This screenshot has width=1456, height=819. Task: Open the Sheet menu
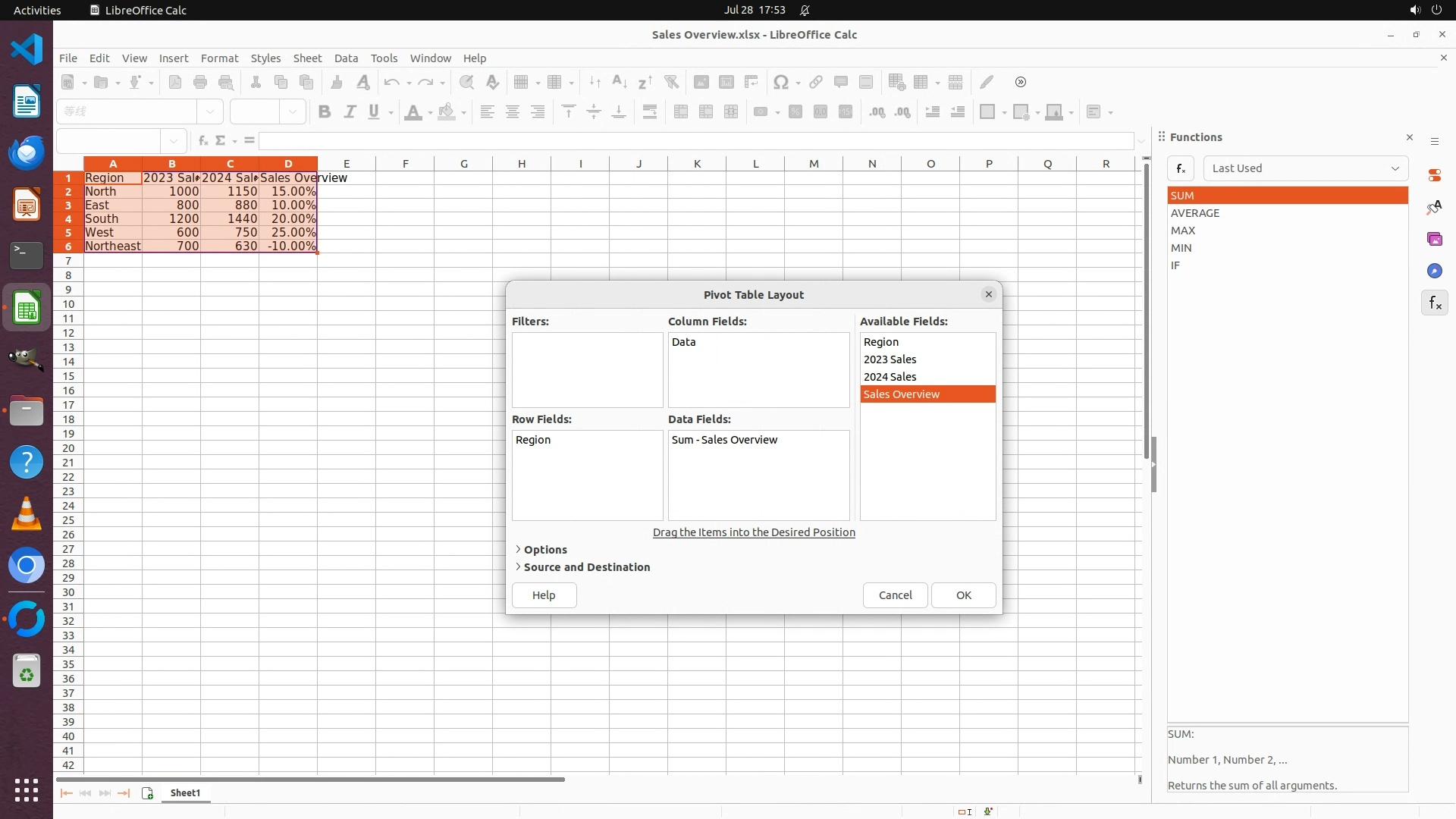pyautogui.click(x=307, y=58)
